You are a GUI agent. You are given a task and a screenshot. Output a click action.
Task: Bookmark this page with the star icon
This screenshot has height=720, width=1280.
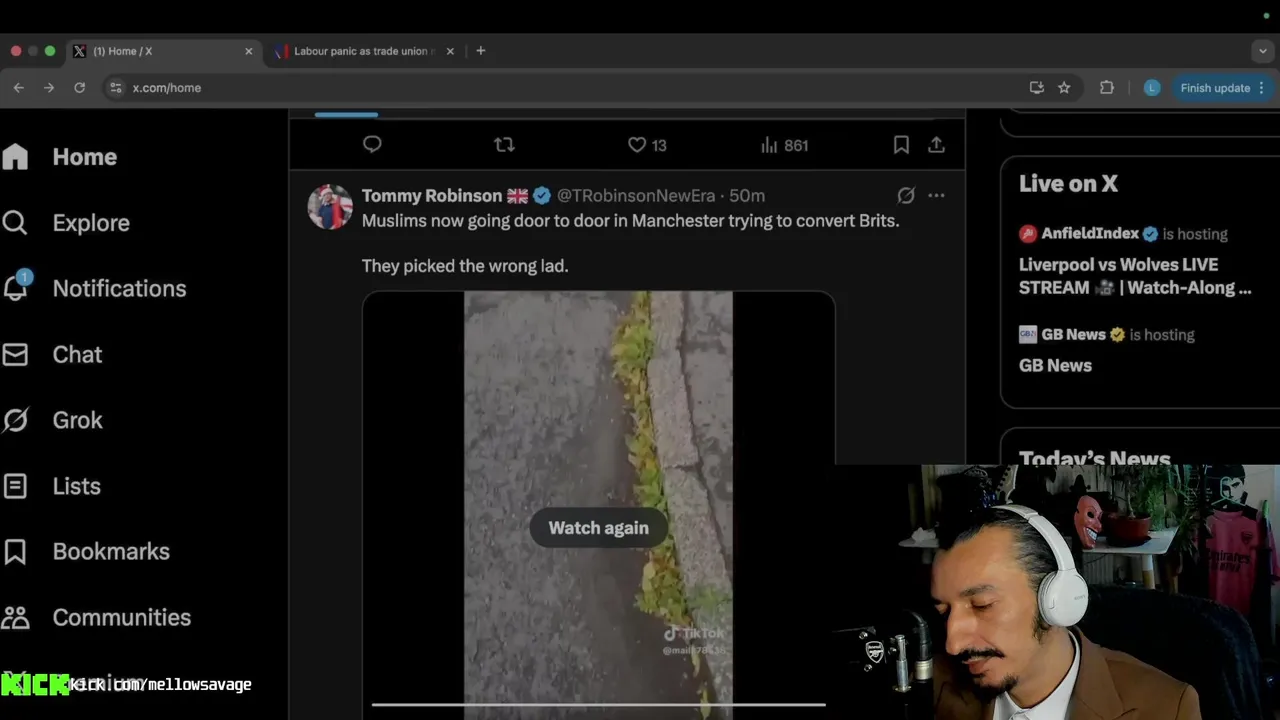click(1064, 88)
